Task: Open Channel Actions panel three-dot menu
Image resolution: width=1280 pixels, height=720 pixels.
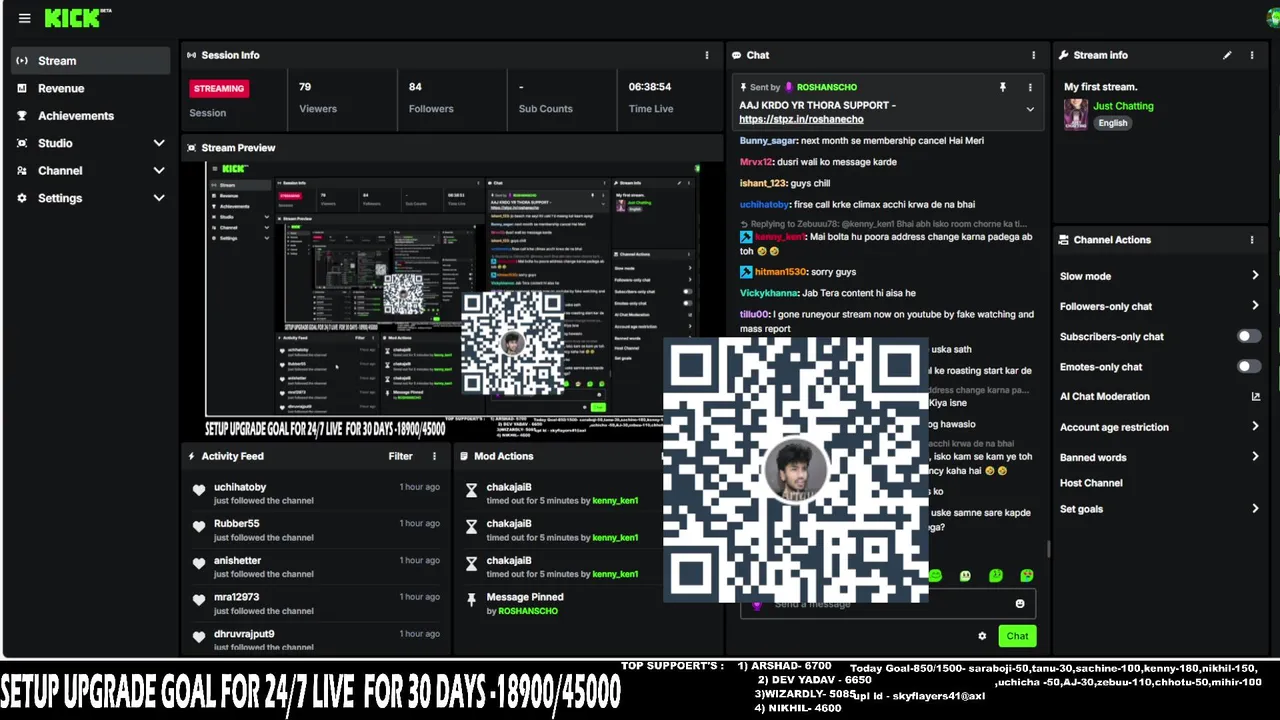Action: pos(1252,240)
